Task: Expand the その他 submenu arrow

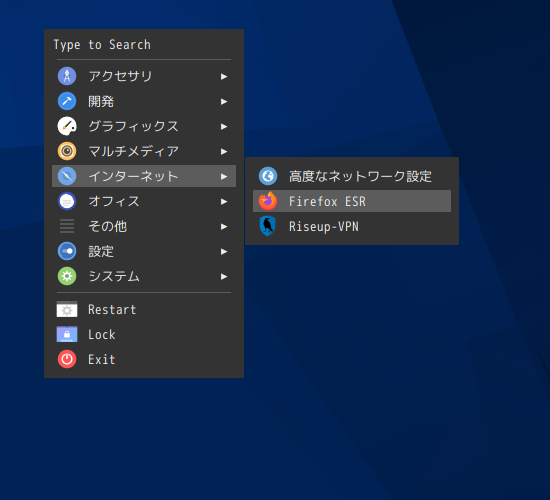Action: pyautogui.click(x=224, y=227)
